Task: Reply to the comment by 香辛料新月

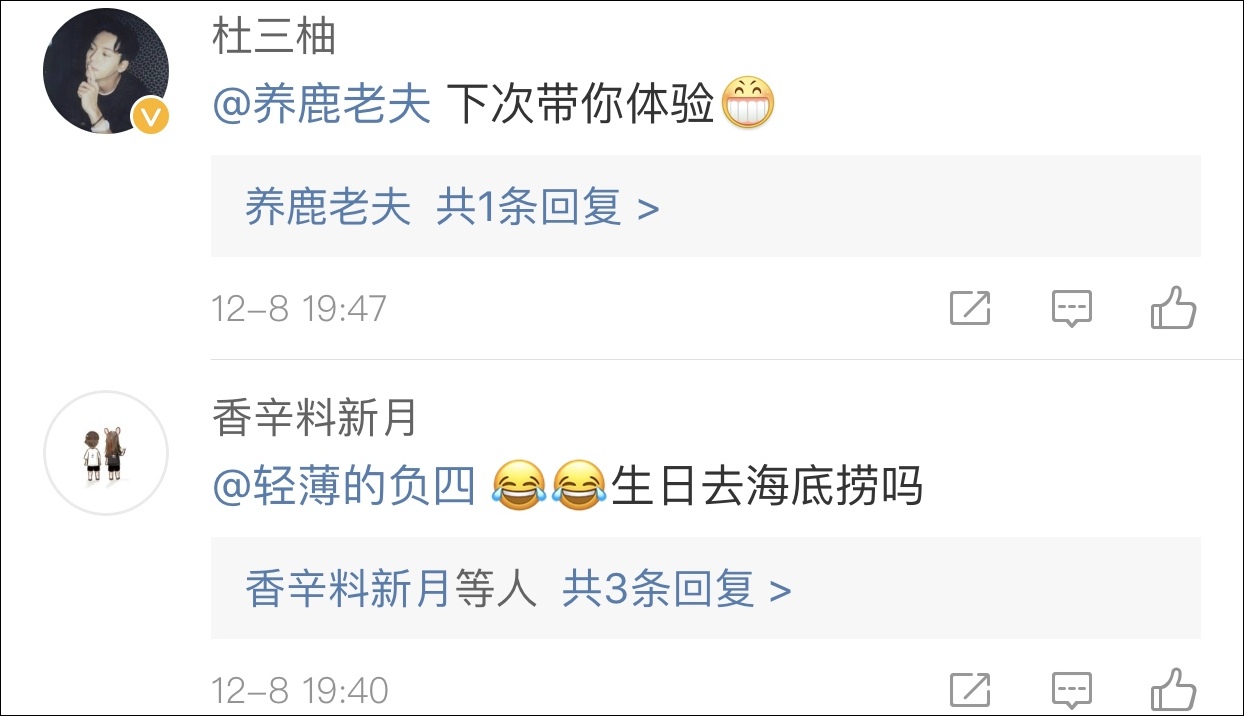Action: click(1071, 690)
